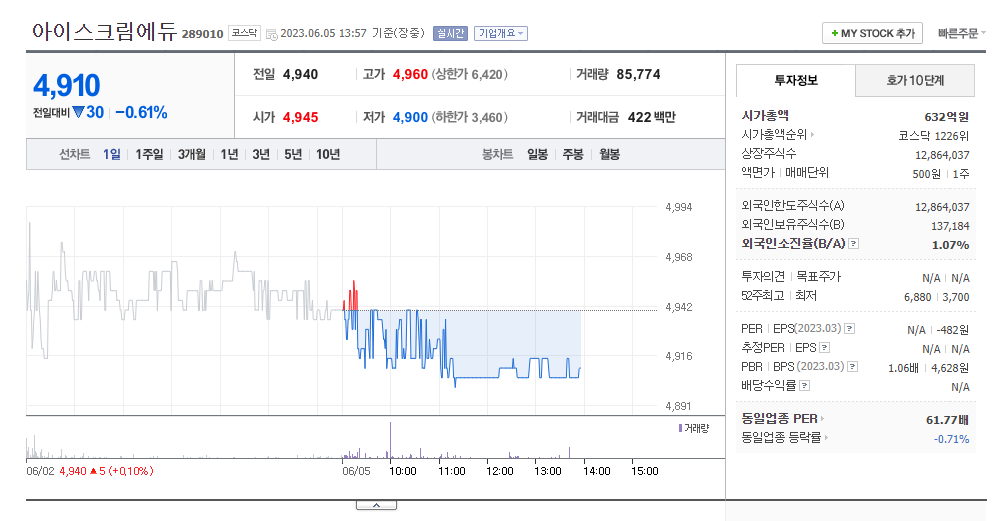
Task: Open the 기업개요 dropdown
Action: pyautogui.click(x=501, y=33)
